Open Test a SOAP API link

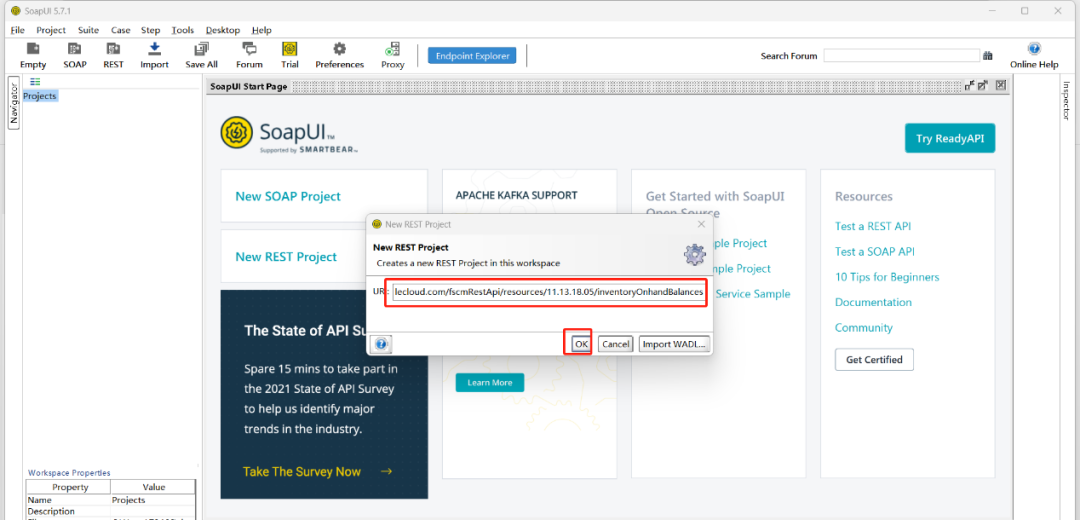tap(875, 251)
